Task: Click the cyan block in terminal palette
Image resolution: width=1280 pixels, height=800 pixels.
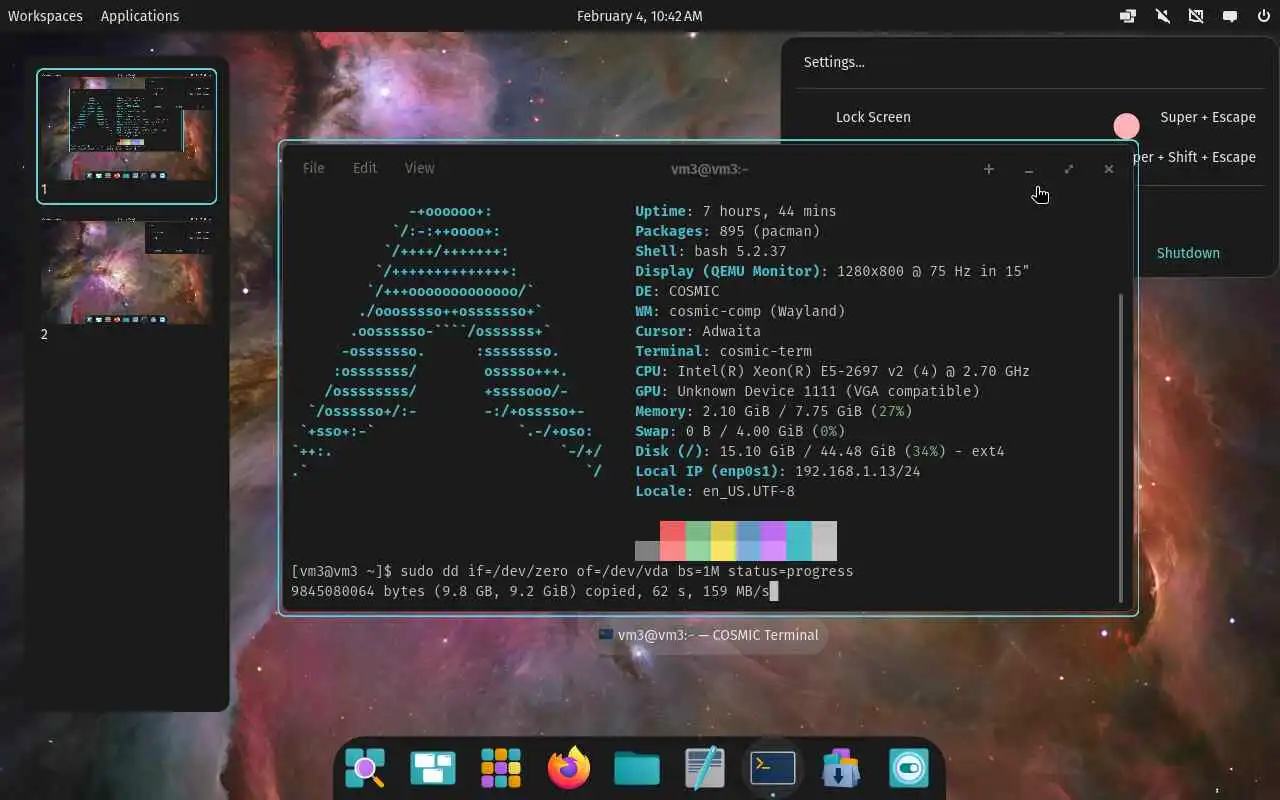Action: pos(799,541)
